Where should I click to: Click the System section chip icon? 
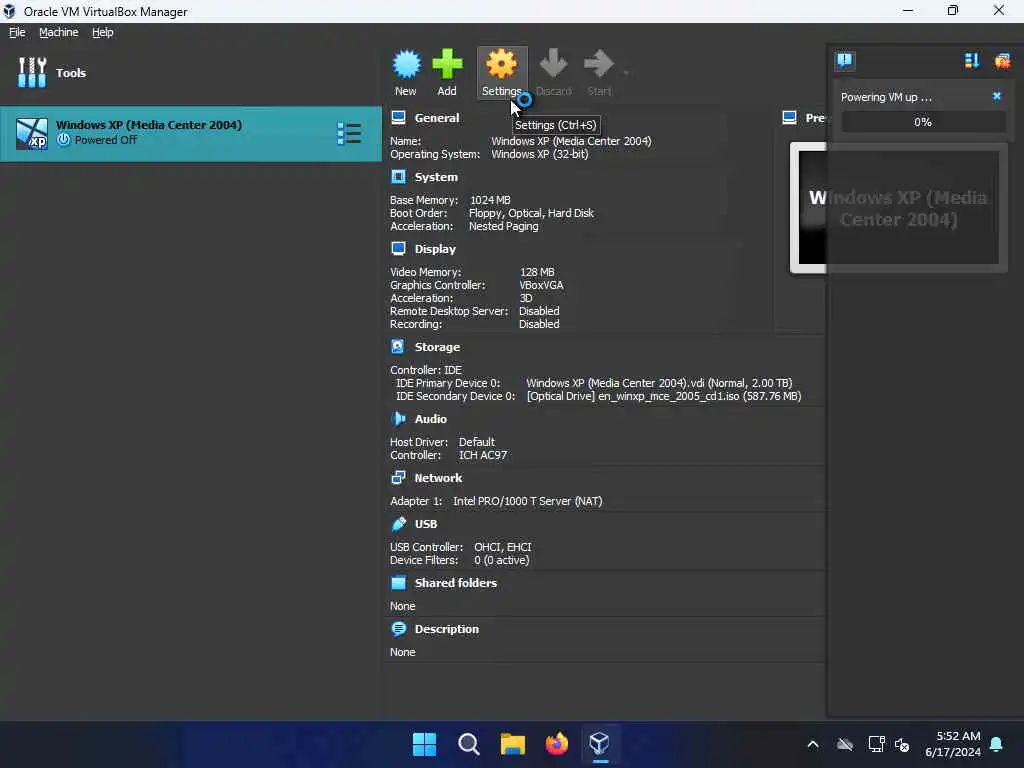398,176
